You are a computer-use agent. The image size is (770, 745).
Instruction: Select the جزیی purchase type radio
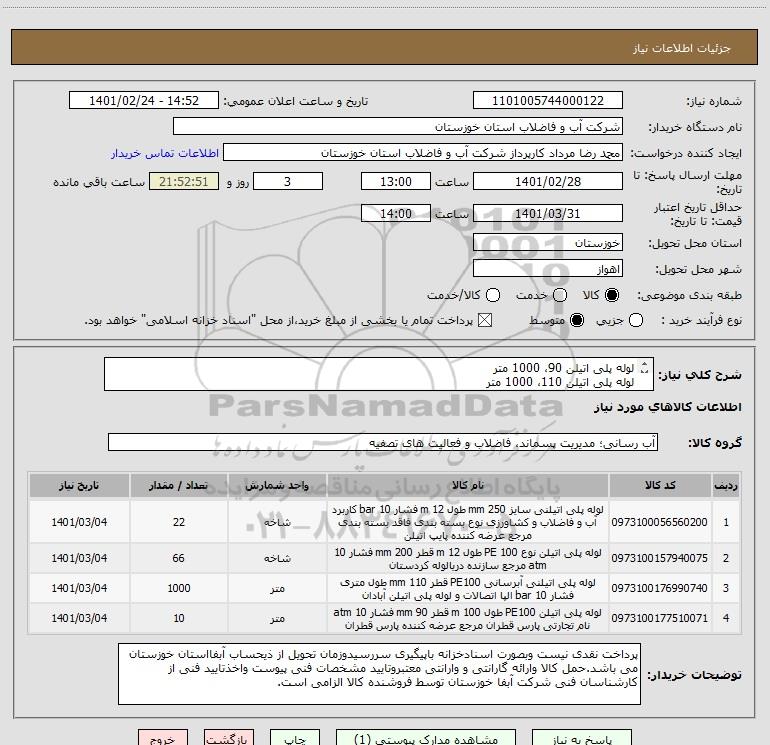point(635,320)
